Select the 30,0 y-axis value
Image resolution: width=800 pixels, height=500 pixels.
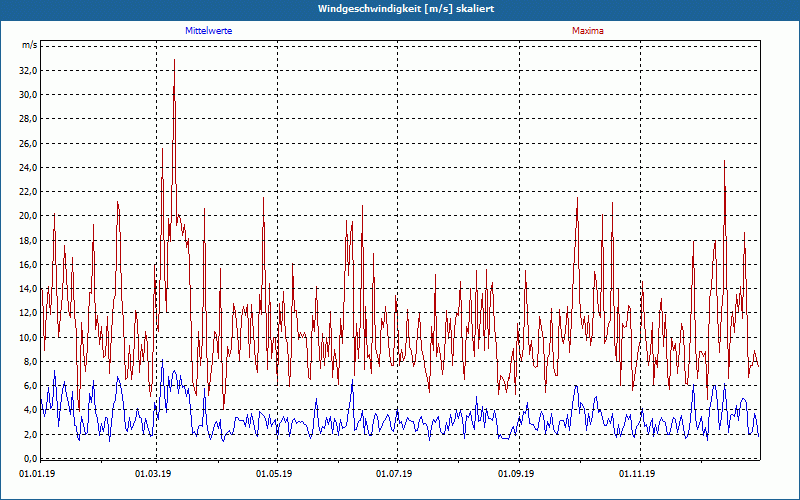pyautogui.click(x=28, y=94)
